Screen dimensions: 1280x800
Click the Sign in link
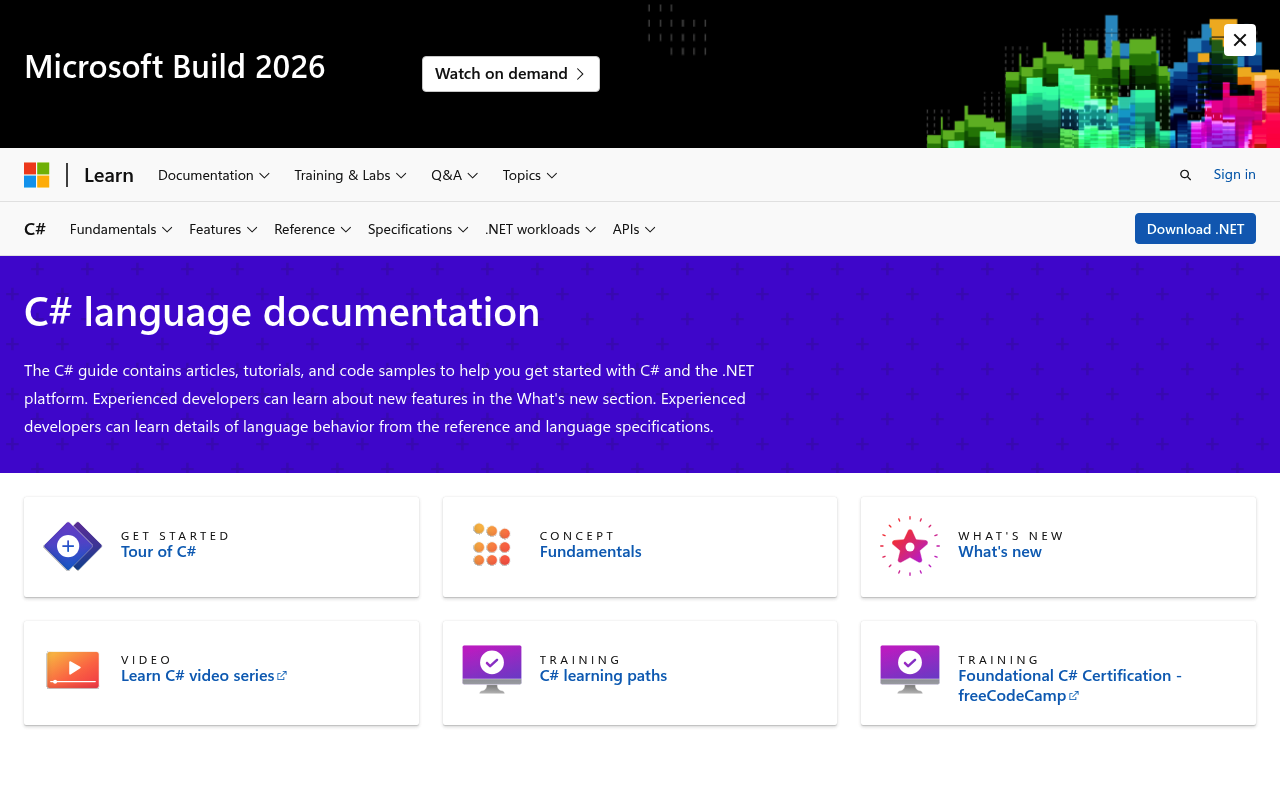1234,174
